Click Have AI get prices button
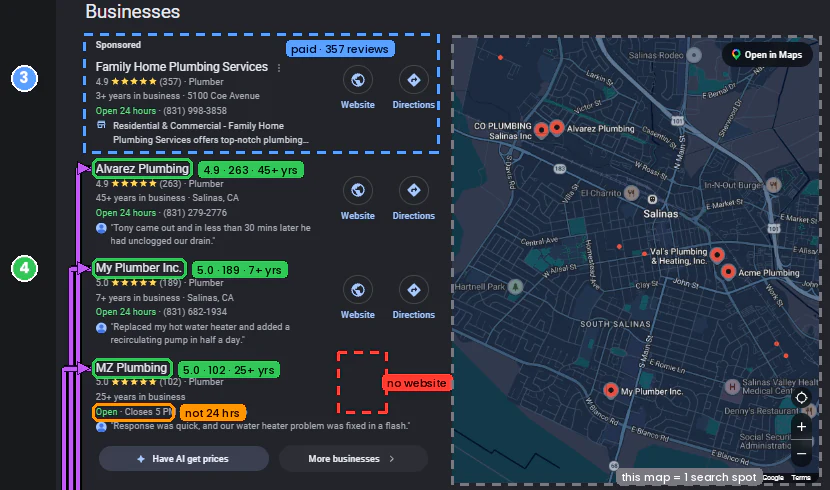830x490 pixels. [x=184, y=459]
